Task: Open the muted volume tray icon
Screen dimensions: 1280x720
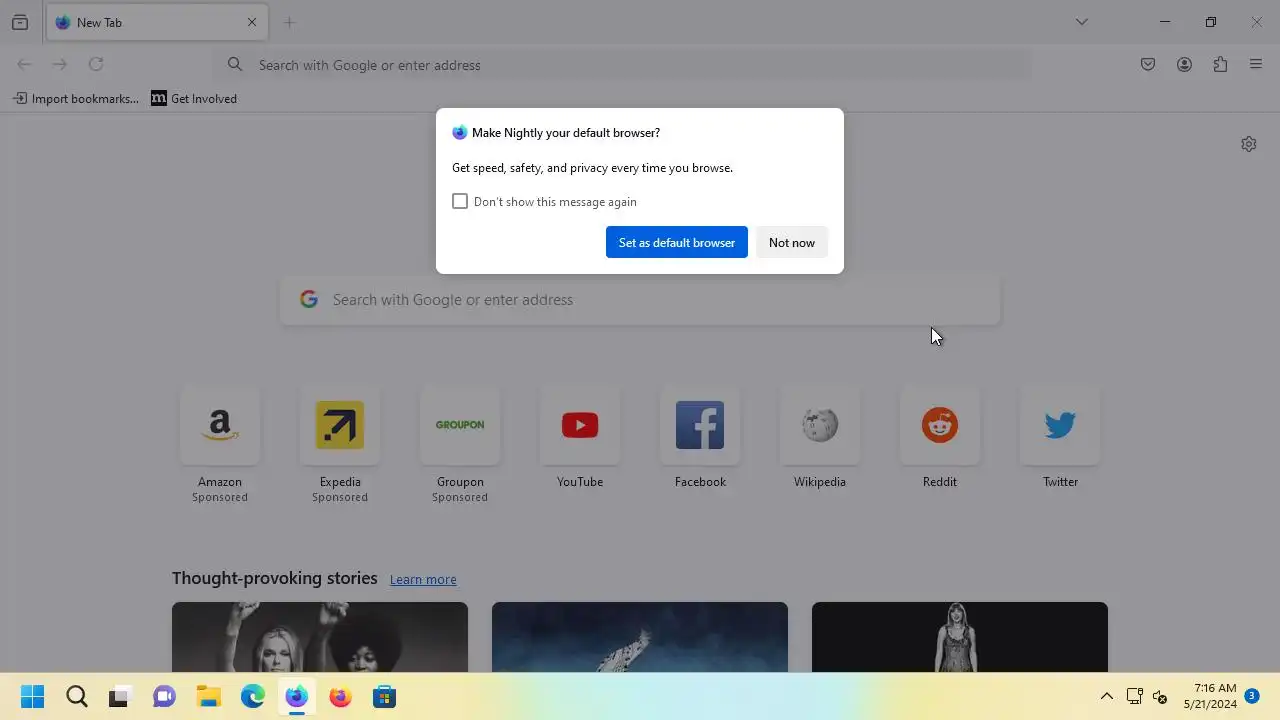Action: click(x=1160, y=696)
